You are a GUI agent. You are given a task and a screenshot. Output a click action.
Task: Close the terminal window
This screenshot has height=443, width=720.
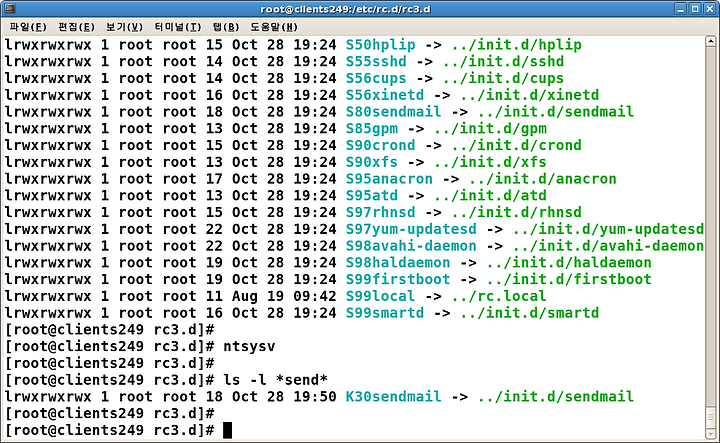[709, 9]
